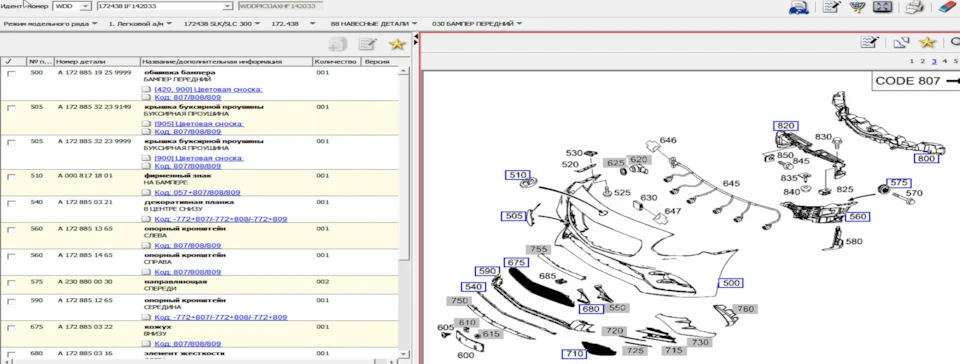Open the '1. Легковой а/м' dropdown
The width and height of the screenshot is (960, 364).
[x=140, y=23]
